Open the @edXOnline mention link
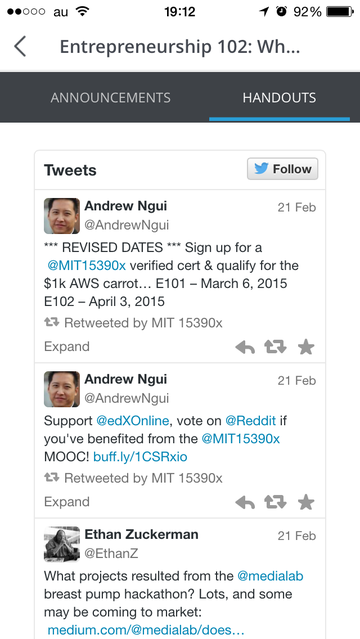 [132, 421]
